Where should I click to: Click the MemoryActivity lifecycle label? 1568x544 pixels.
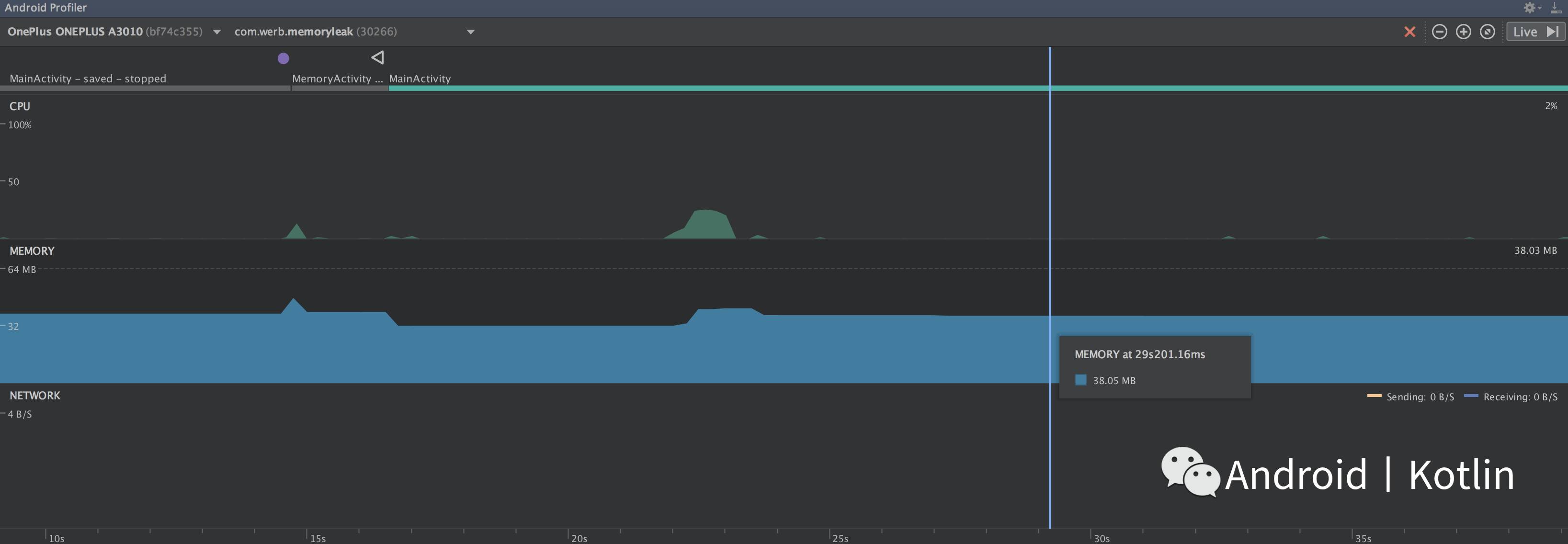pyautogui.click(x=337, y=79)
